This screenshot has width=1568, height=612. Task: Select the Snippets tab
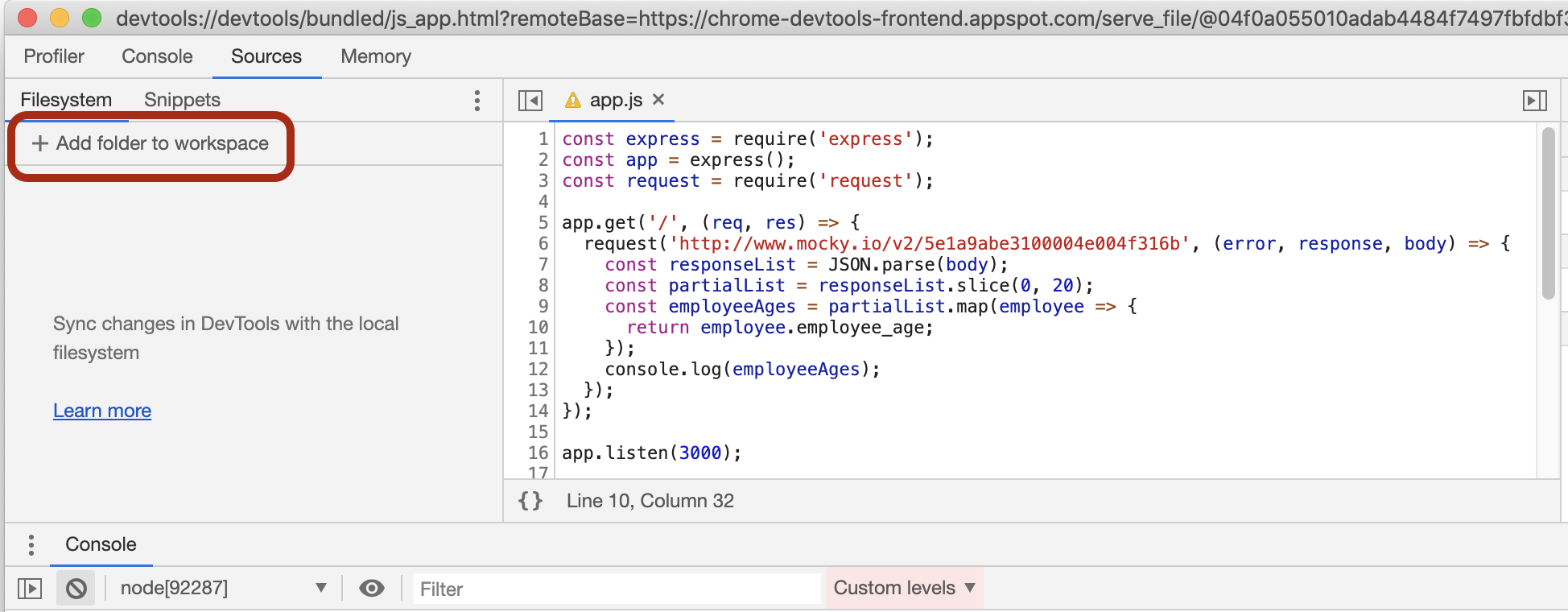pyautogui.click(x=182, y=100)
